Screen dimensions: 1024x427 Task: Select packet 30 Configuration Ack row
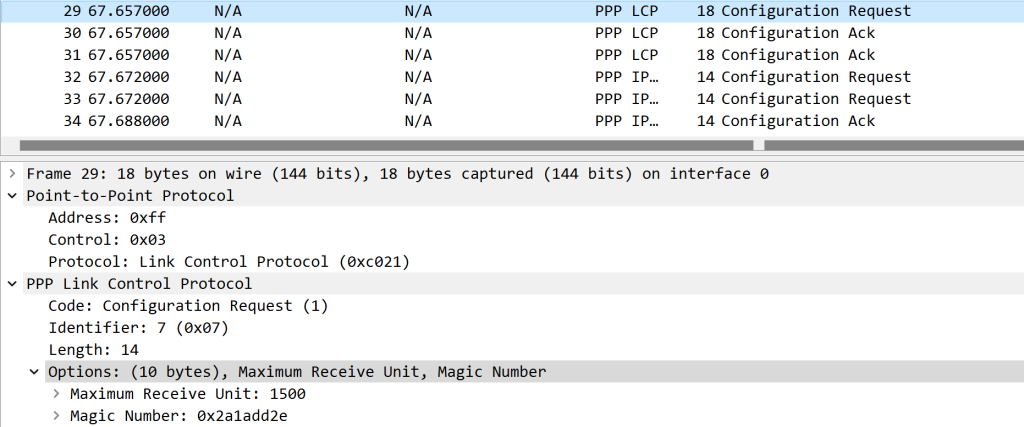coord(500,33)
